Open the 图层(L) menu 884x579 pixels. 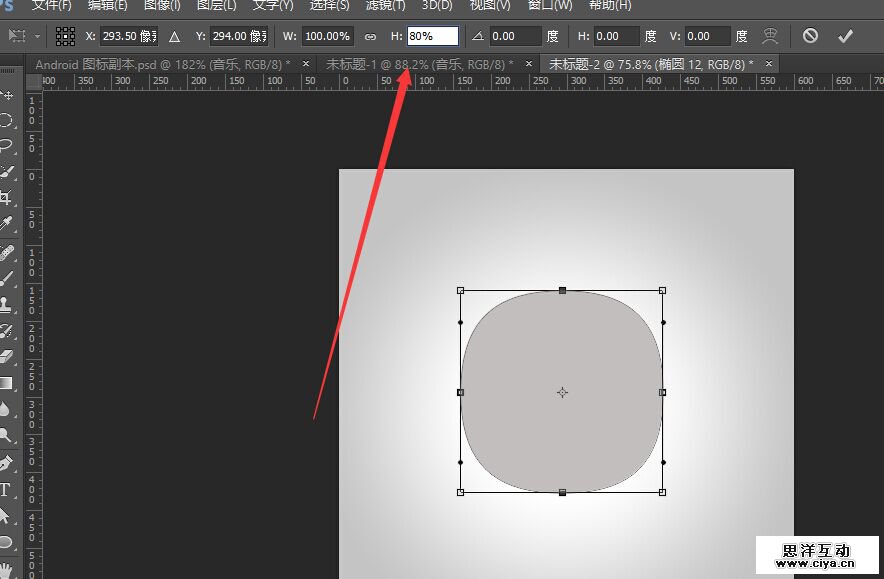click(216, 5)
